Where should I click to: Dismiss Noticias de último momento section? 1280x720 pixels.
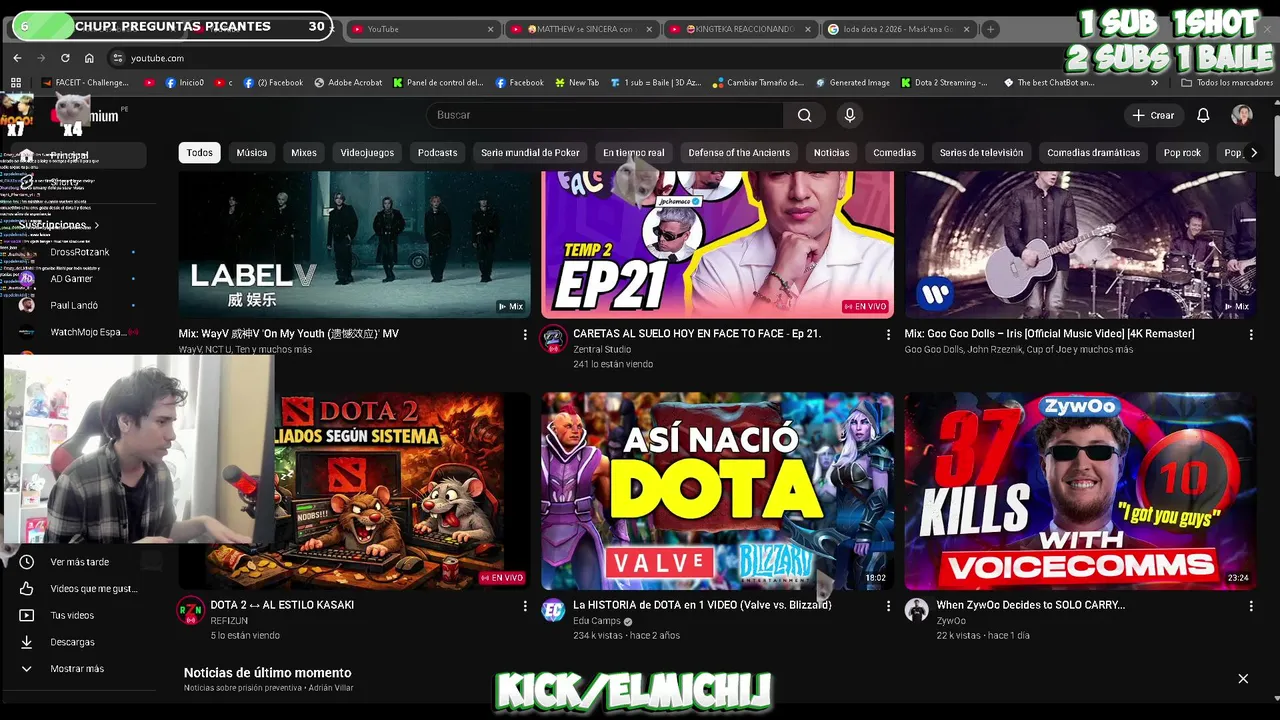(1243, 679)
